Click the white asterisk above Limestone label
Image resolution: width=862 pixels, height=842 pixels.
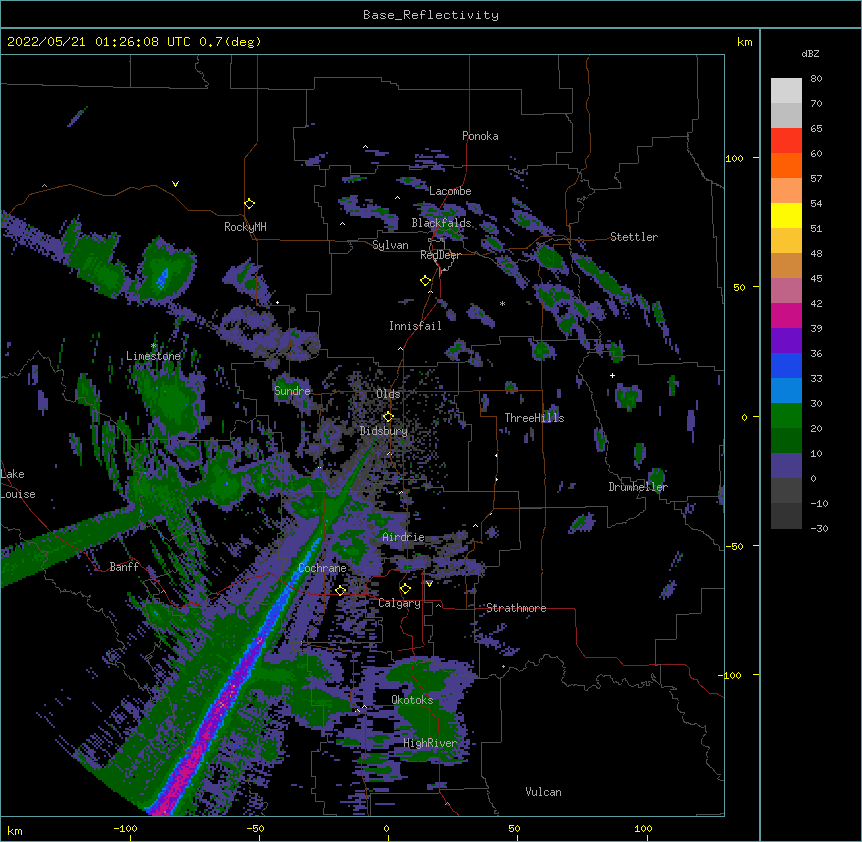coord(154,346)
